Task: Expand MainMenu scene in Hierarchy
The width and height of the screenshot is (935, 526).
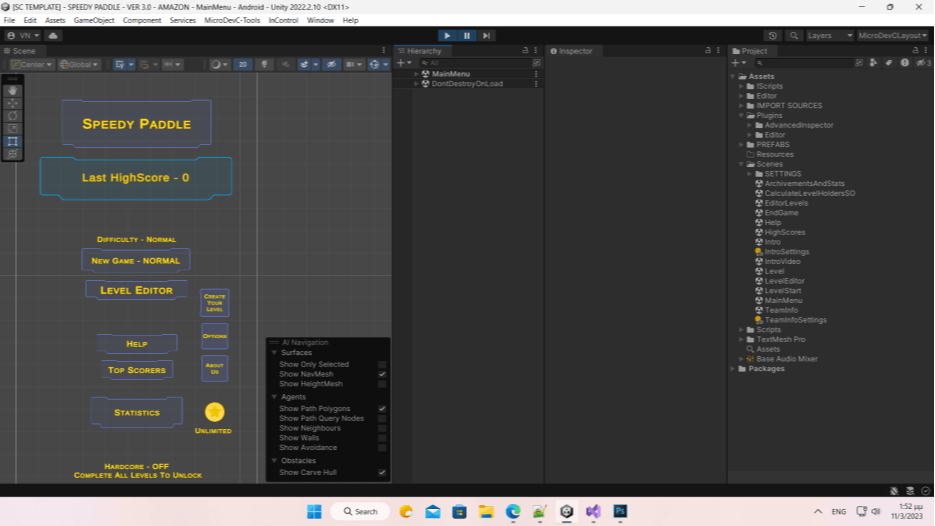Action: [416, 74]
